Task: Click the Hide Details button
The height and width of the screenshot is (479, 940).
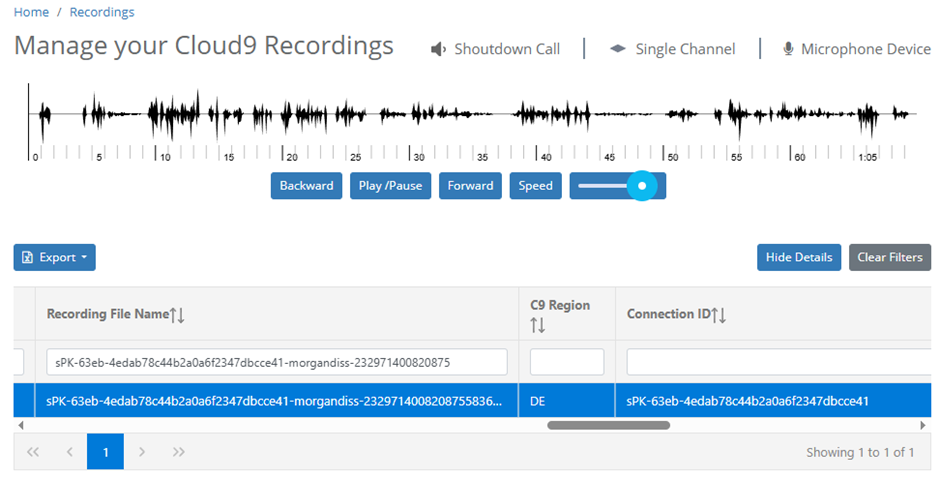Action: click(799, 257)
